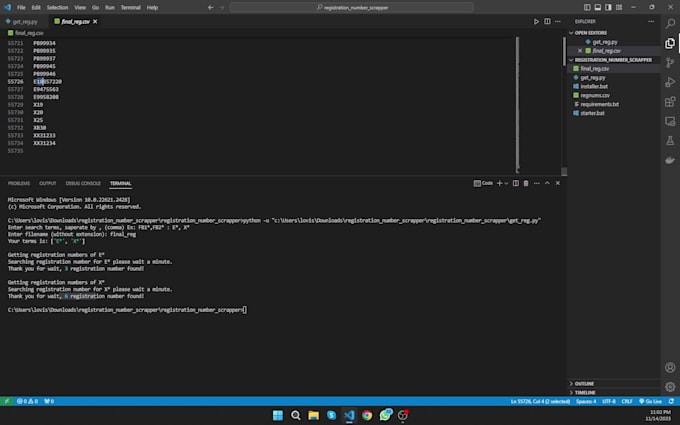This screenshot has height=425, width=680.
Task: Open the Go menu
Action: pyautogui.click(x=95, y=7)
